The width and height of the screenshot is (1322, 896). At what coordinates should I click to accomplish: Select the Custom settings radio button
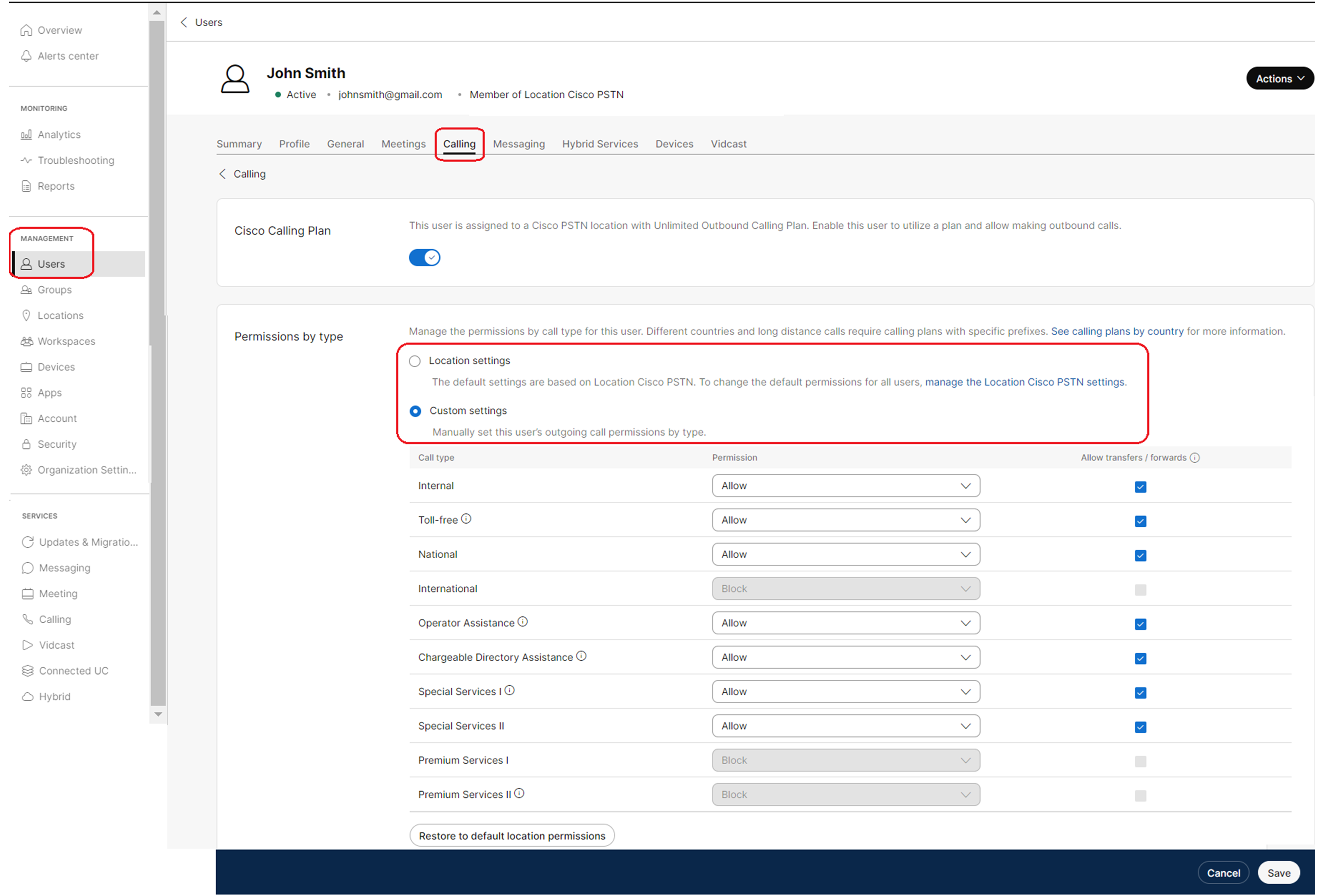click(415, 410)
